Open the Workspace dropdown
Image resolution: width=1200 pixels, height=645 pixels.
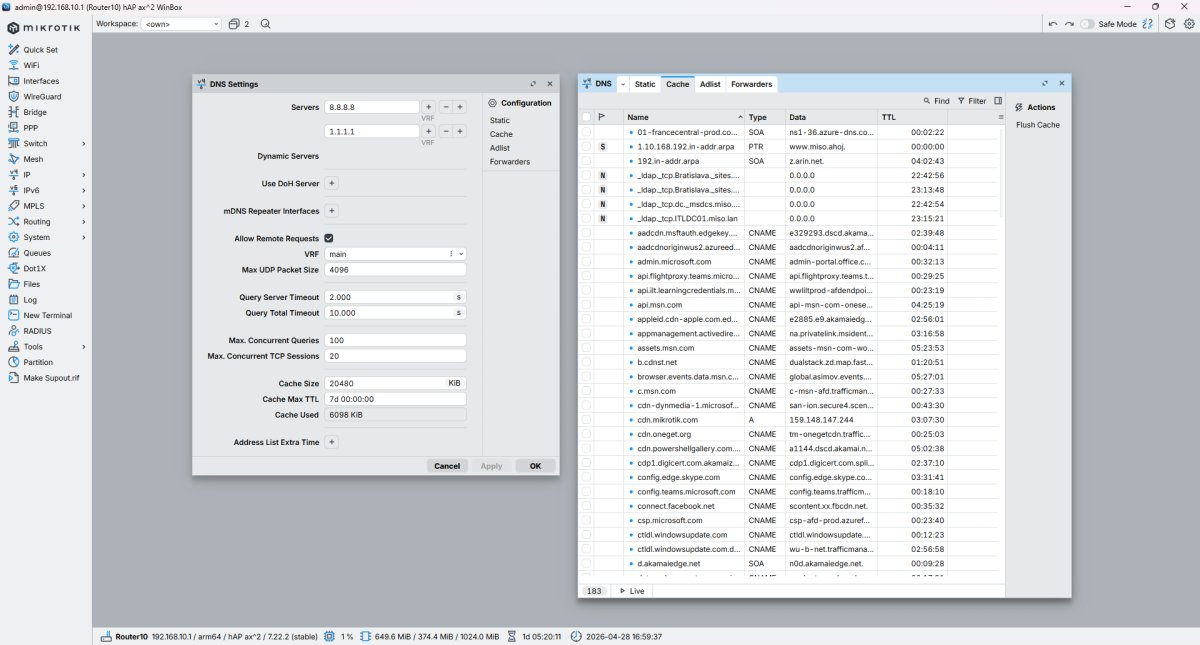[x=181, y=23]
